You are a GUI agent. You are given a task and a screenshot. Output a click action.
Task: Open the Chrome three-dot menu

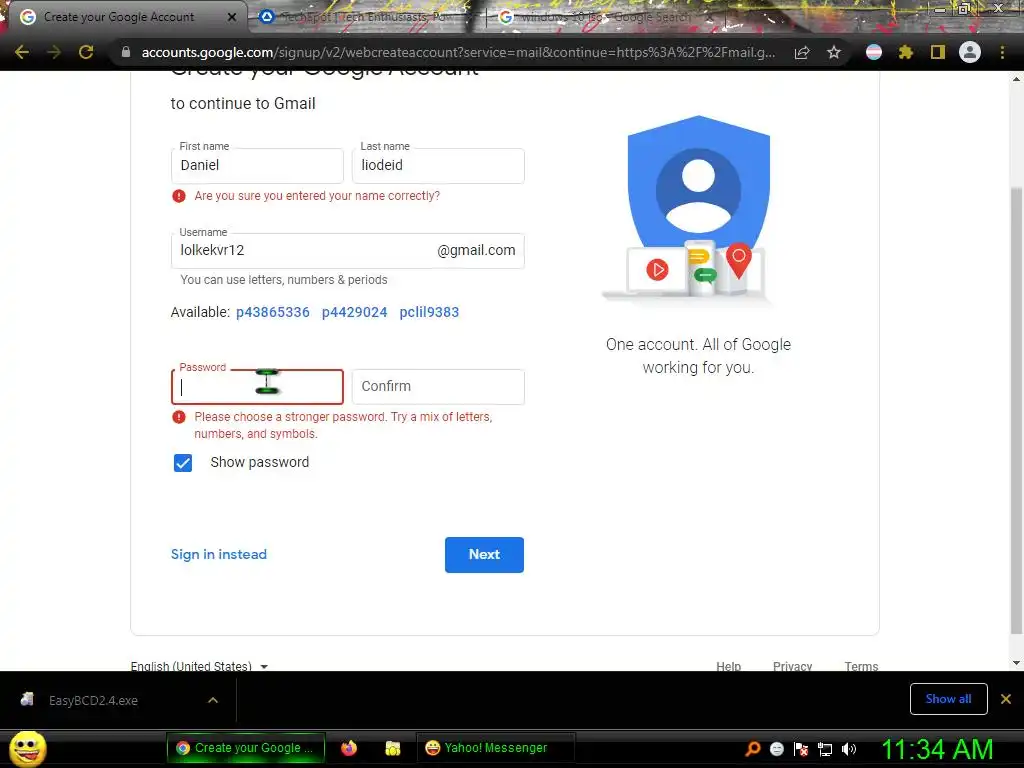click(x=1002, y=52)
